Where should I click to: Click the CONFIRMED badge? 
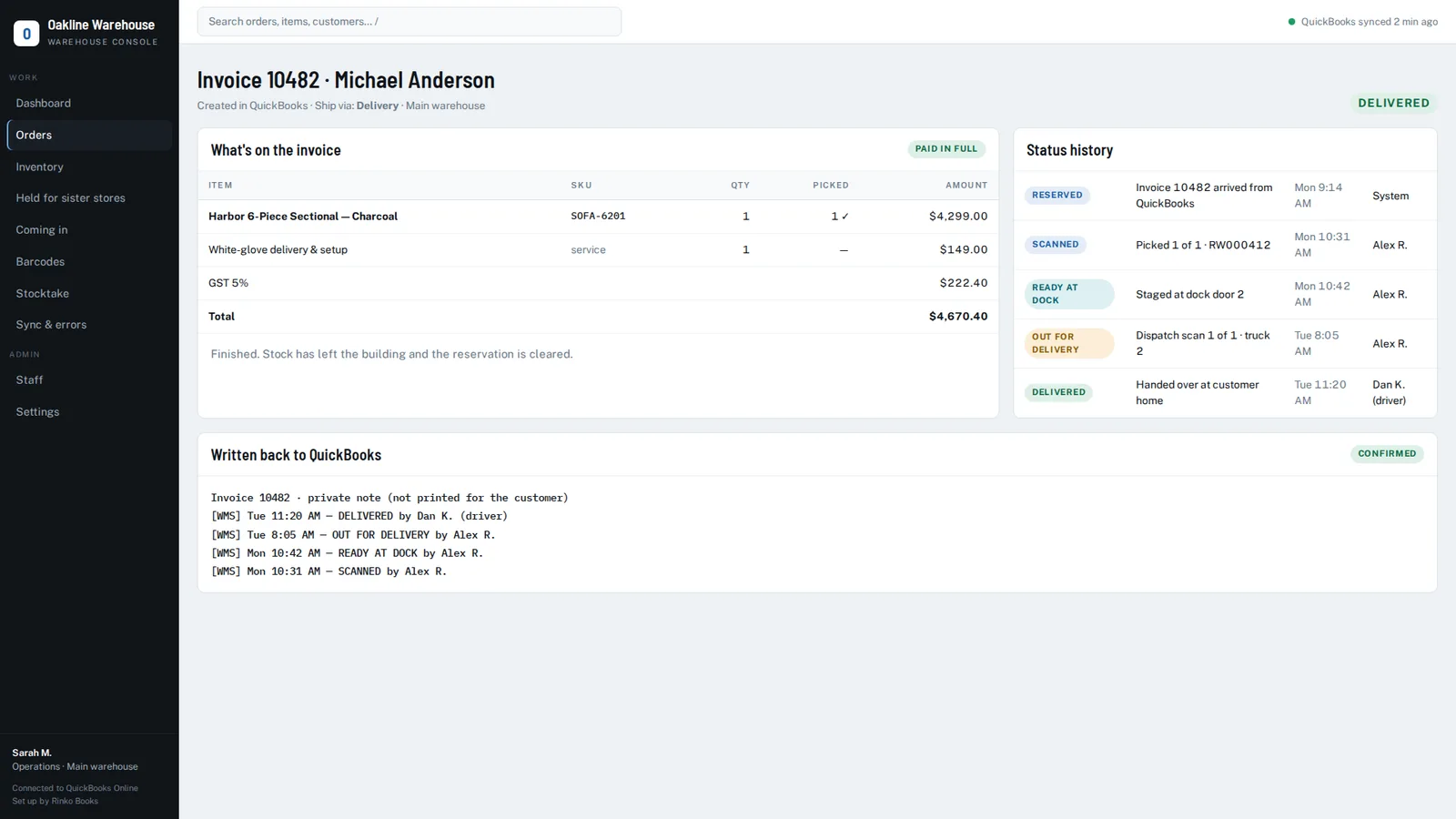(x=1387, y=454)
